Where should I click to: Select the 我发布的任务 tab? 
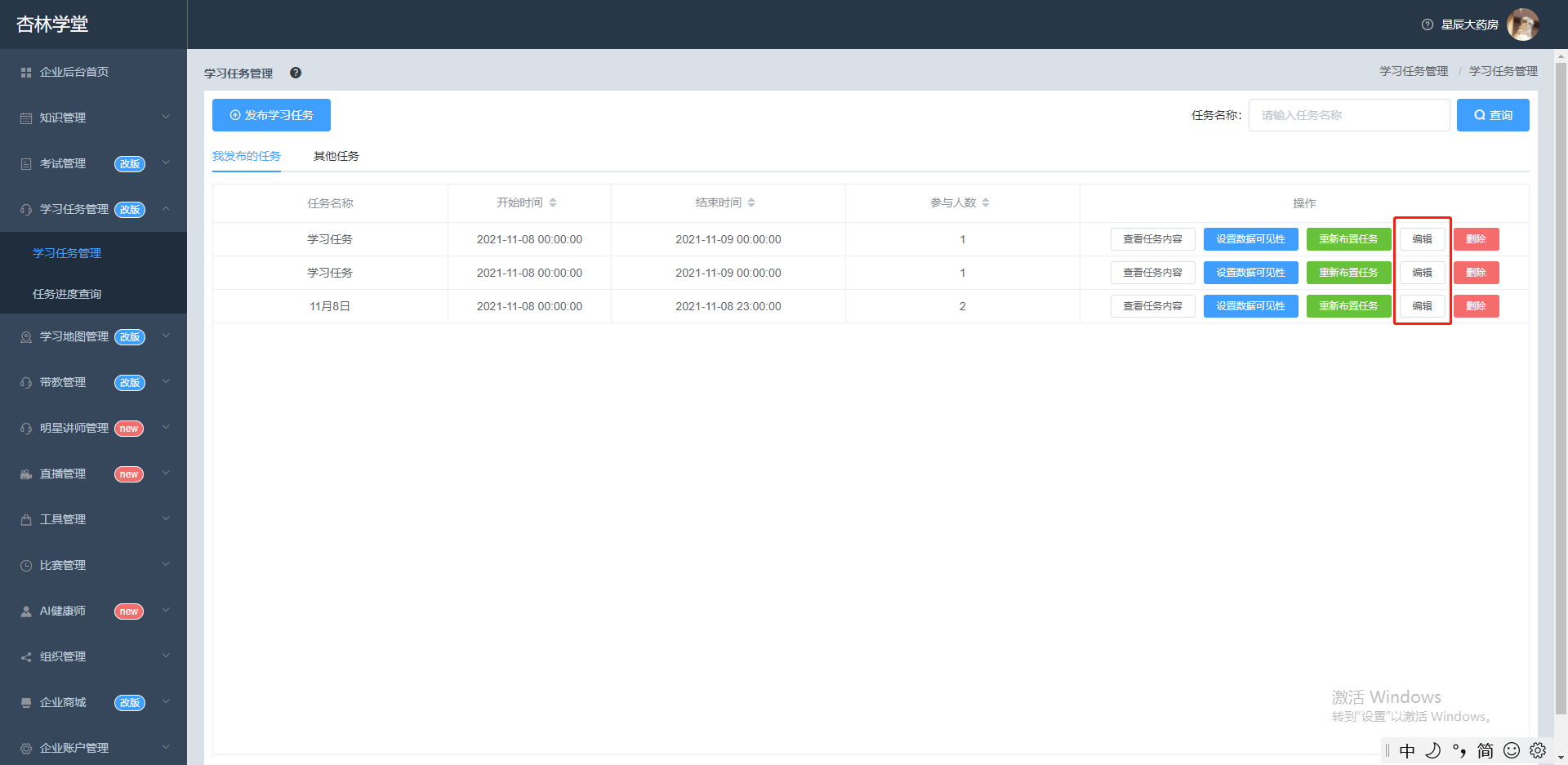pyautogui.click(x=247, y=156)
